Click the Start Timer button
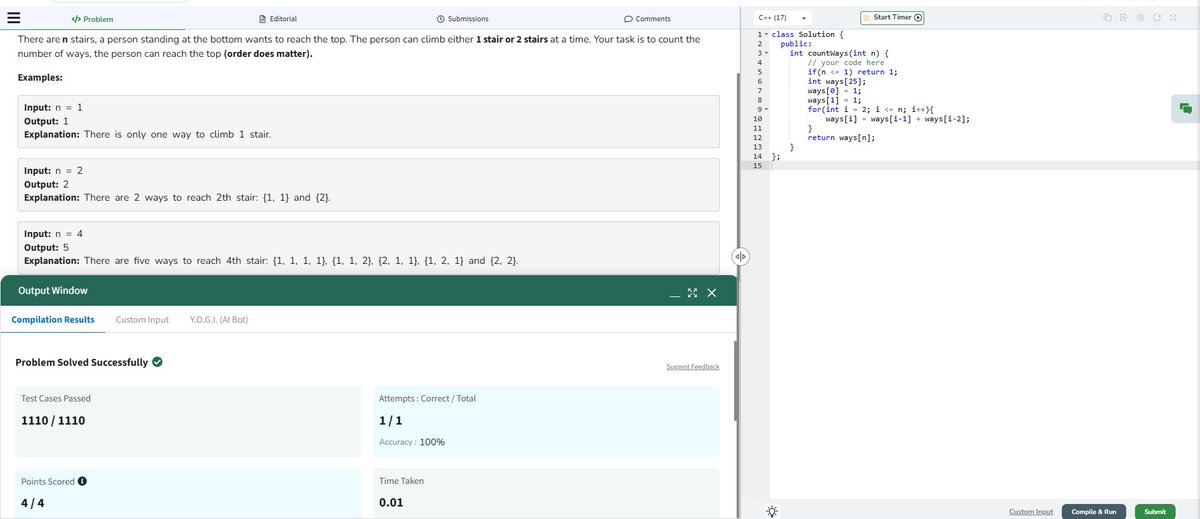This screenshot has height=519, width=1200. click(892, 17)
